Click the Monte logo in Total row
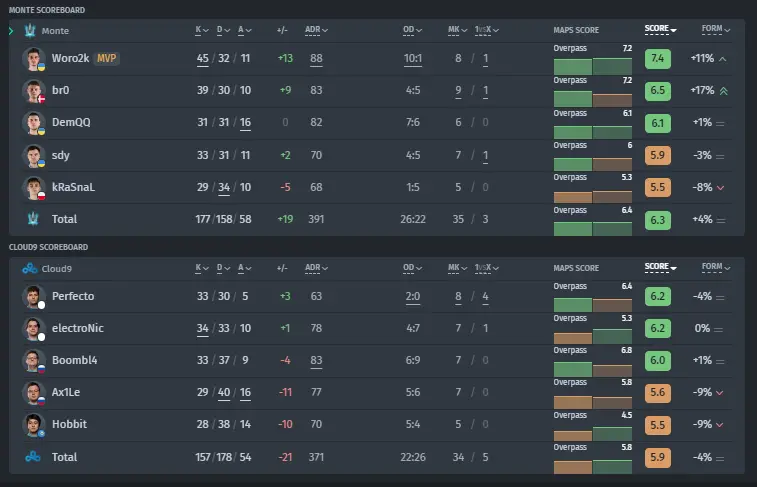The image size is (757, 487). click(x=33, y=219)
